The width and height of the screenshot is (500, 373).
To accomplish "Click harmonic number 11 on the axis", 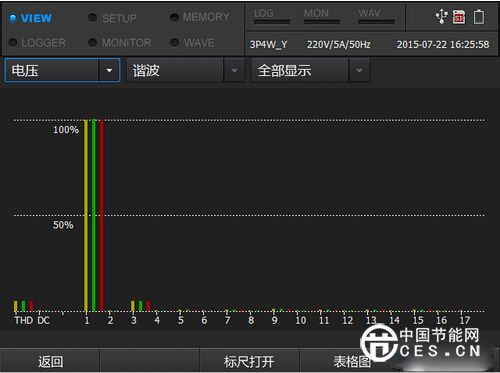I will [x=324, y=320].
